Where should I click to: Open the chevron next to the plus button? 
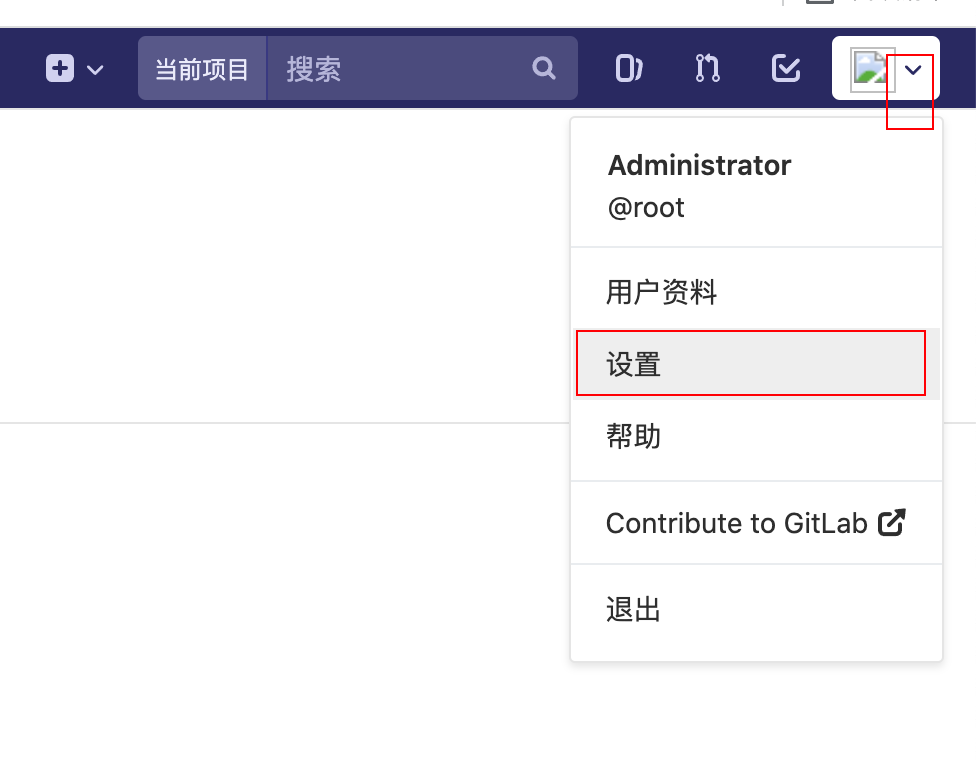point(94,71)
